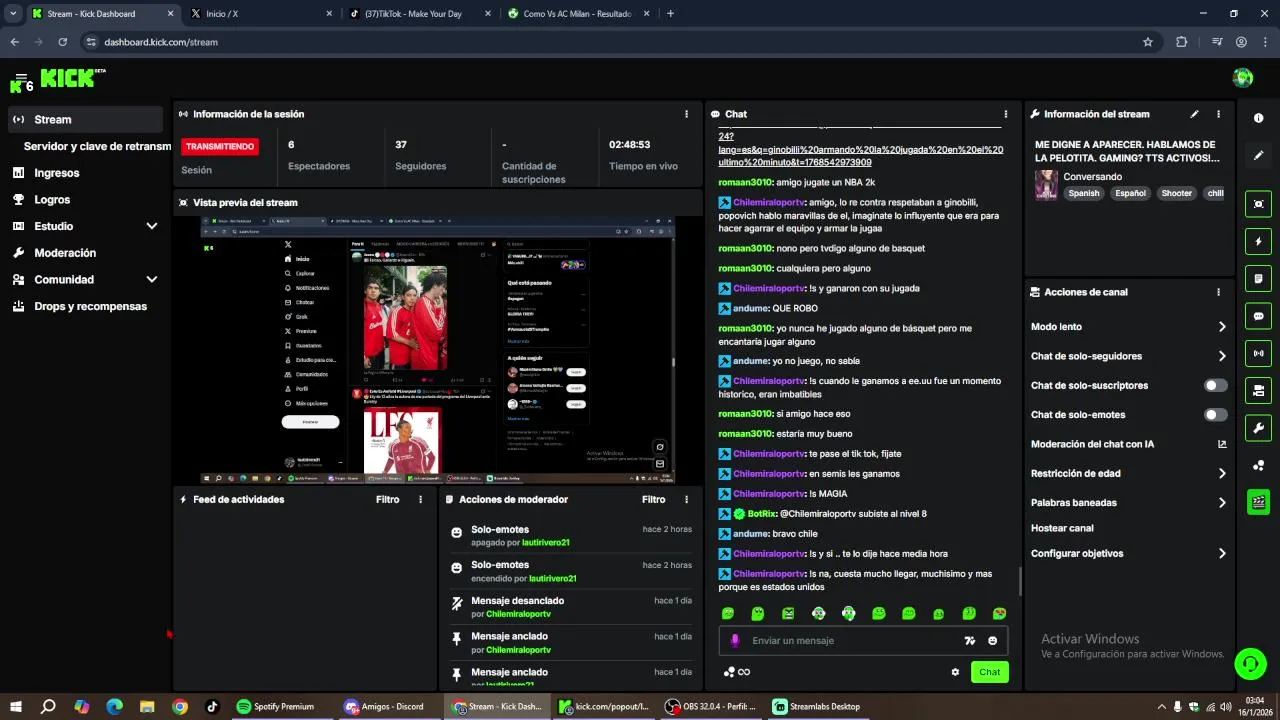Viewport: 1280px width, 720px height.
Task: Open options menu of Feed de actividades
Action: tap(420, 499)
